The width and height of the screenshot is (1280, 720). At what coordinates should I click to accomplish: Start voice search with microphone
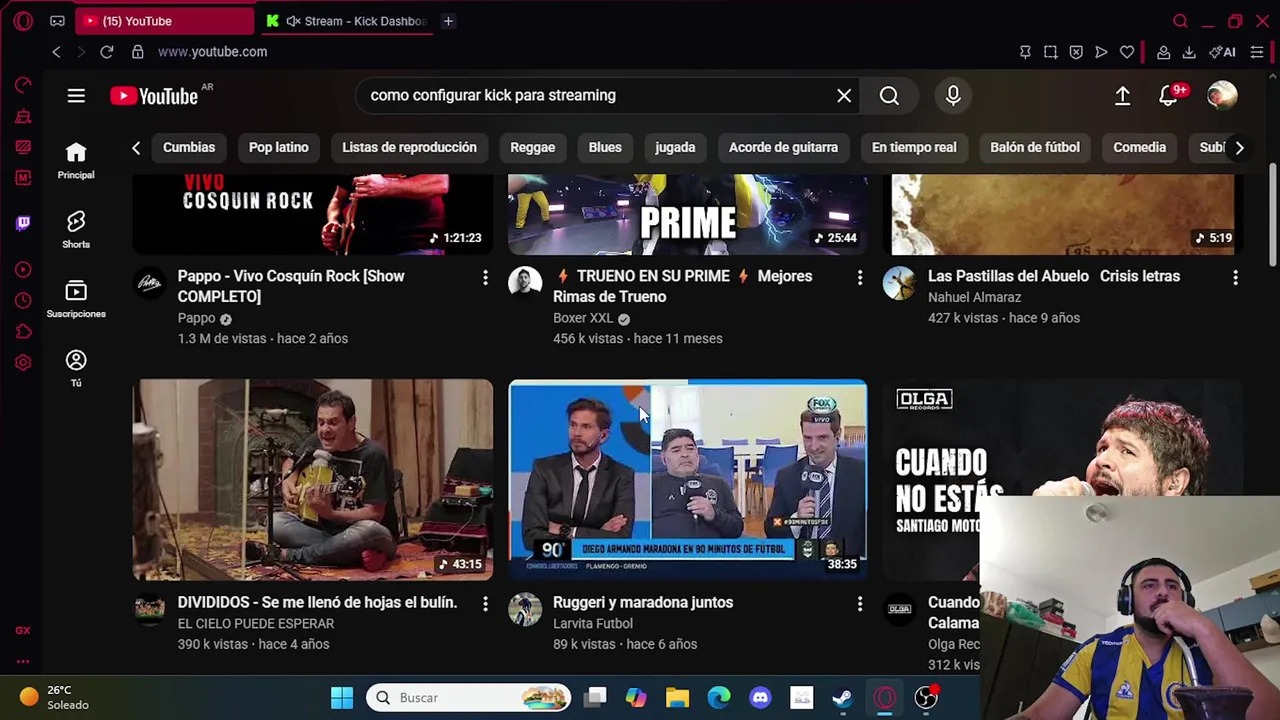click(x=953, y=96)
